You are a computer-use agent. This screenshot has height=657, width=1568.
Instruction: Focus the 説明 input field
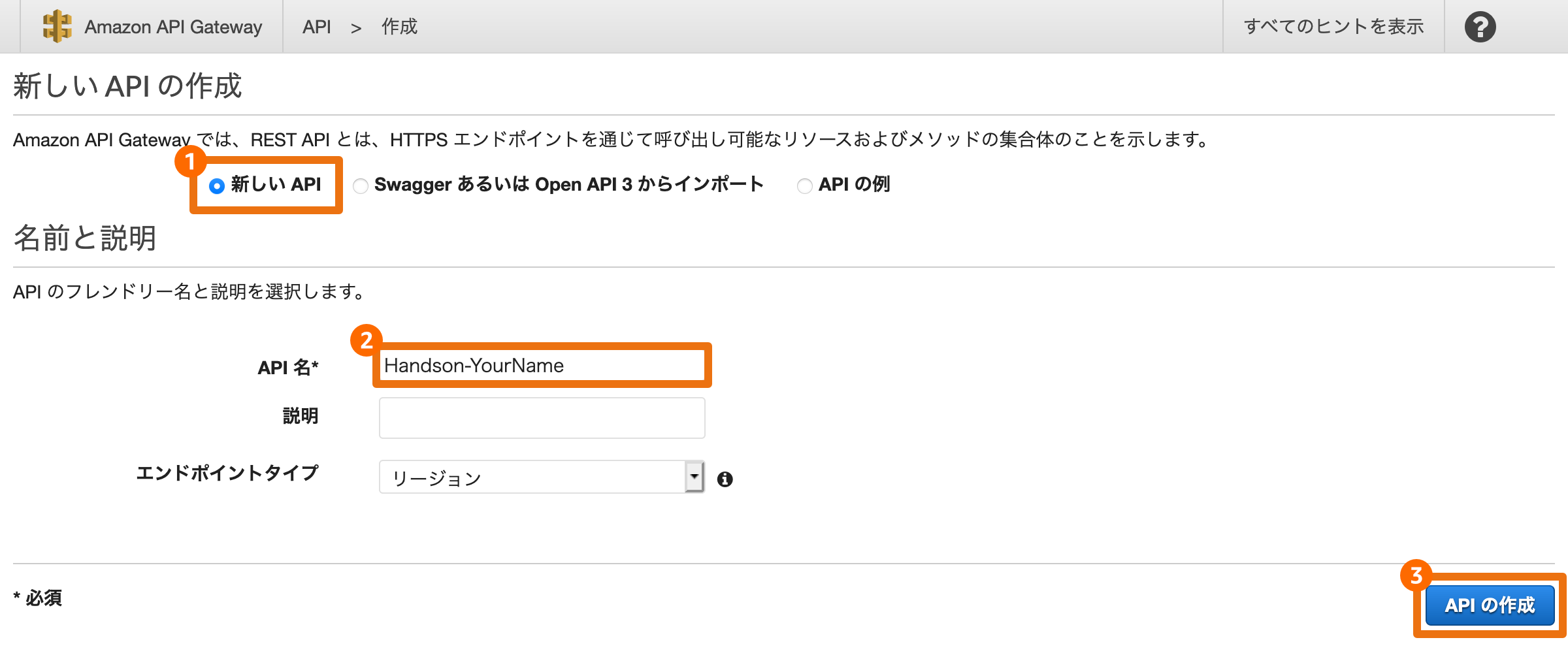point(542,418)
